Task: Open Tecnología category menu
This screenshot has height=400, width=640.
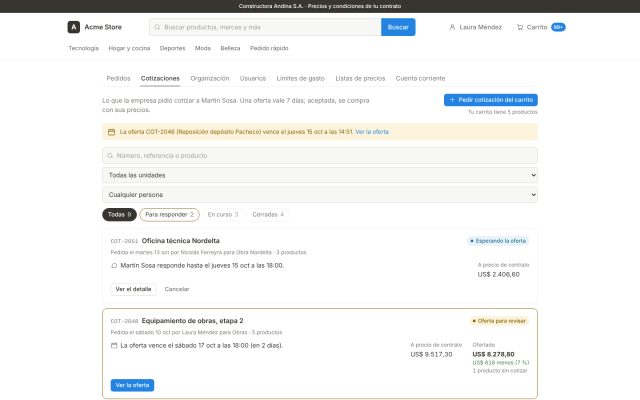Action: click(83, 48)
